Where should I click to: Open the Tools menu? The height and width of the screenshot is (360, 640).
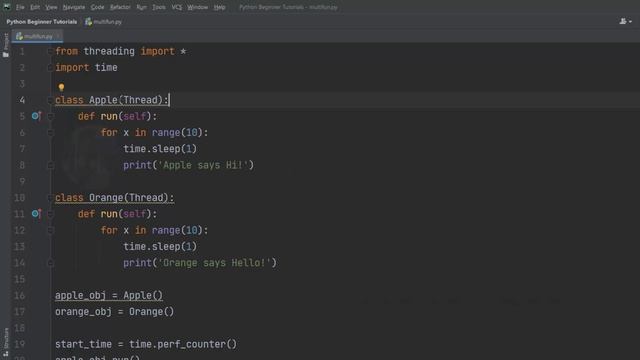[x=159, y=7]
